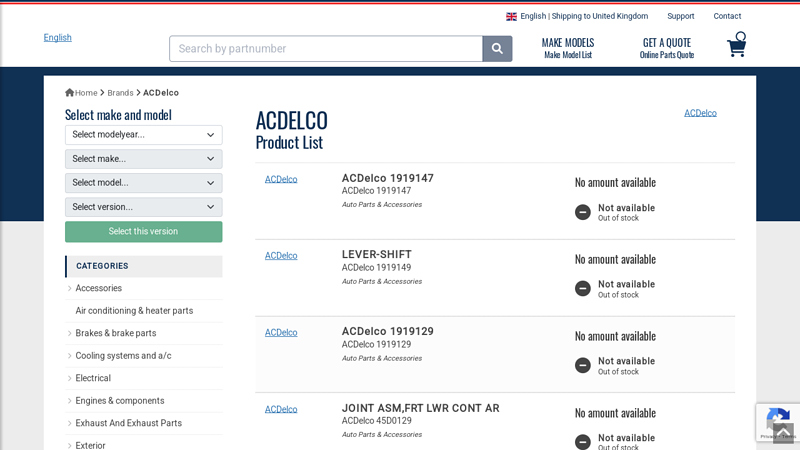Click the ACDelco breadcrumb text
800x450 pixels.
click(161, 93)
